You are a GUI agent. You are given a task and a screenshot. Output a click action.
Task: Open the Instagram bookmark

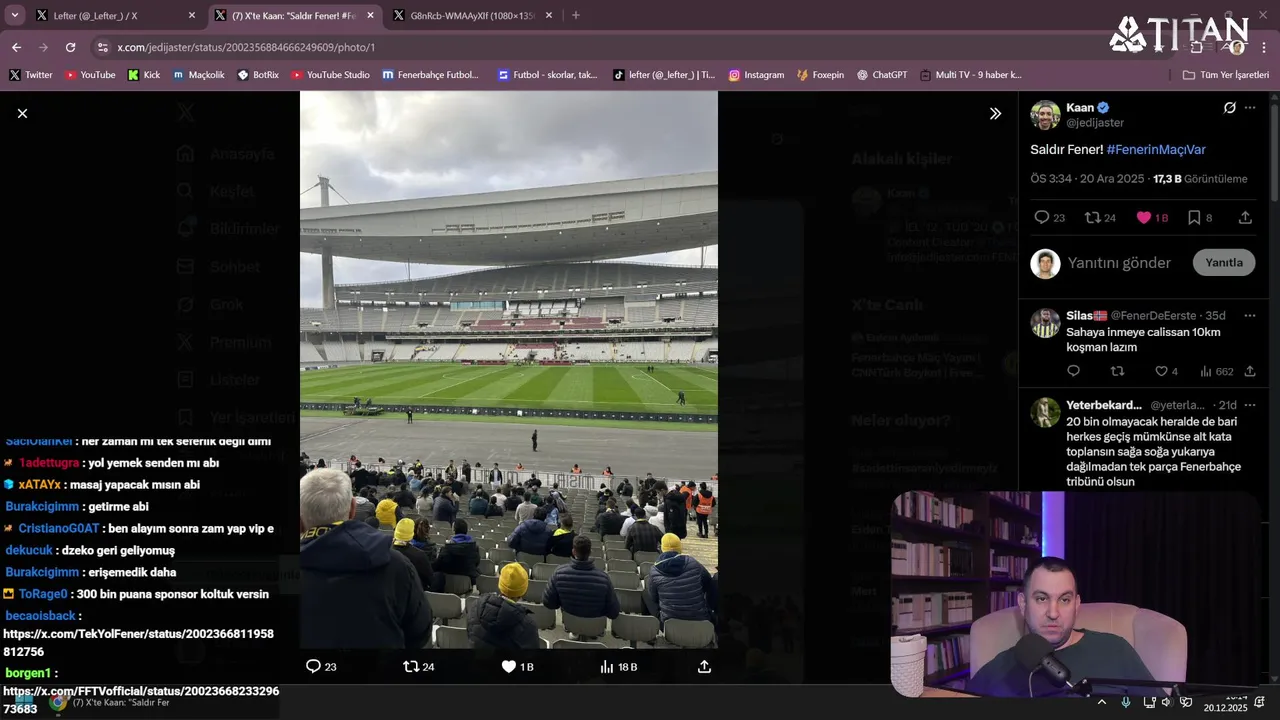coord(756,75)
